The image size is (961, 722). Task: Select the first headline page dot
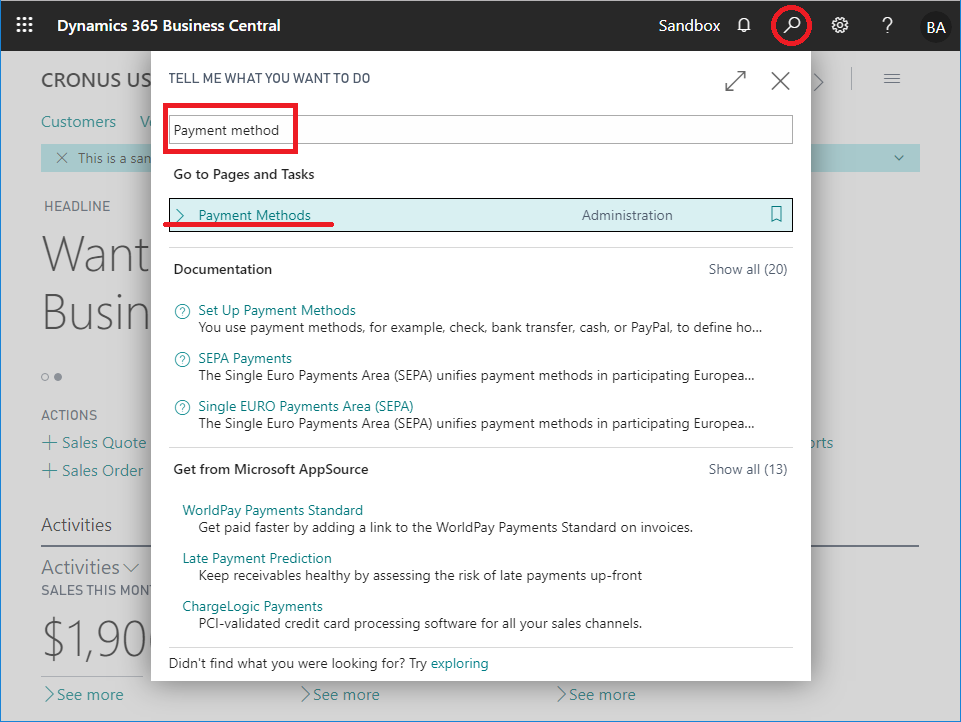pyautogui.click(x=45, y=377)
